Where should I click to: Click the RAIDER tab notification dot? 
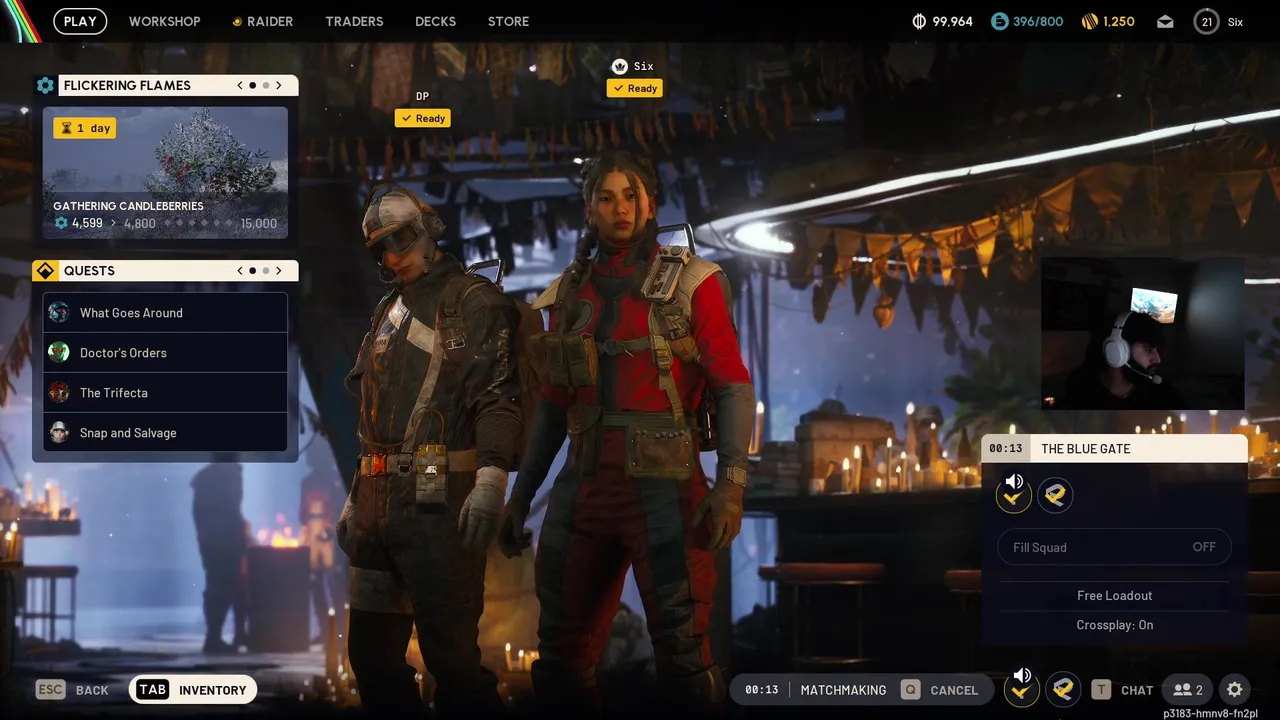237,21
